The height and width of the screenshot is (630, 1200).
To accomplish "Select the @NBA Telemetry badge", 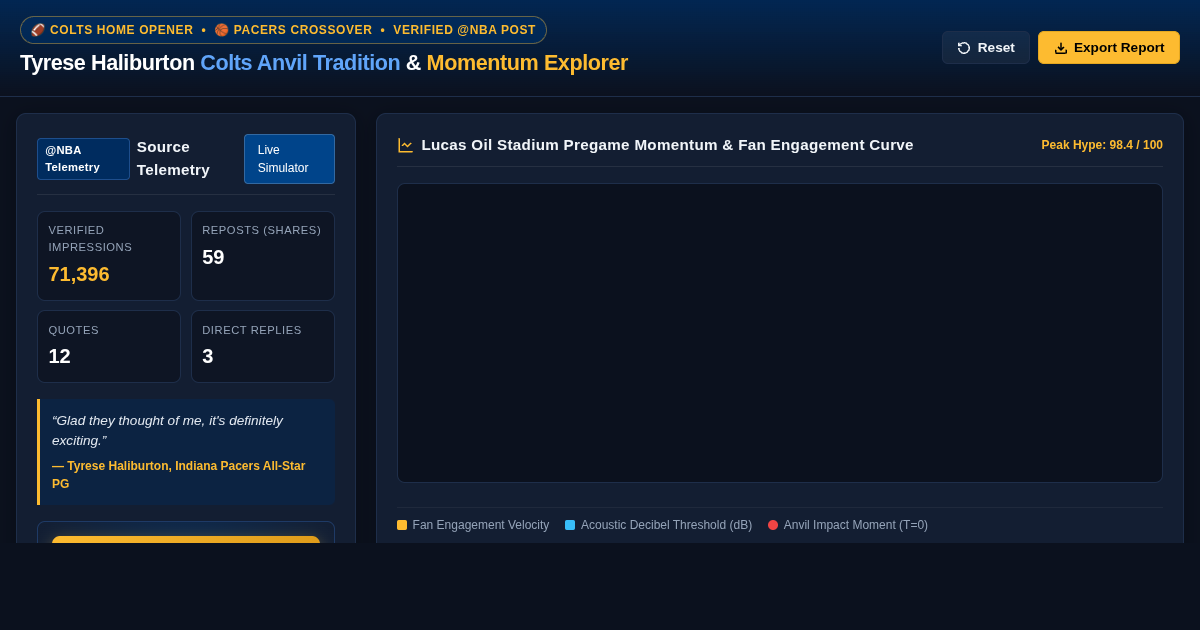I will click(x=83, y=159).
